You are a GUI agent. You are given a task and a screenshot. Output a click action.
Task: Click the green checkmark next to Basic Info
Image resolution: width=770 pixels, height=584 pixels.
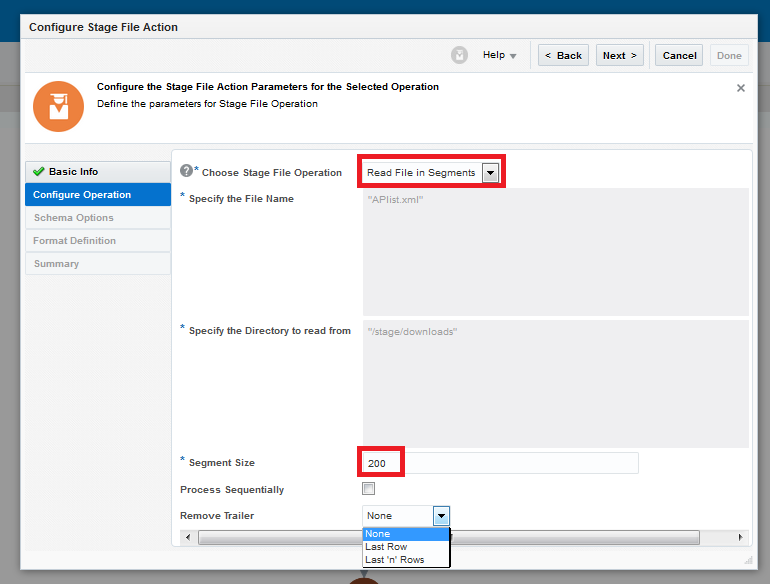tap(39, 172)
